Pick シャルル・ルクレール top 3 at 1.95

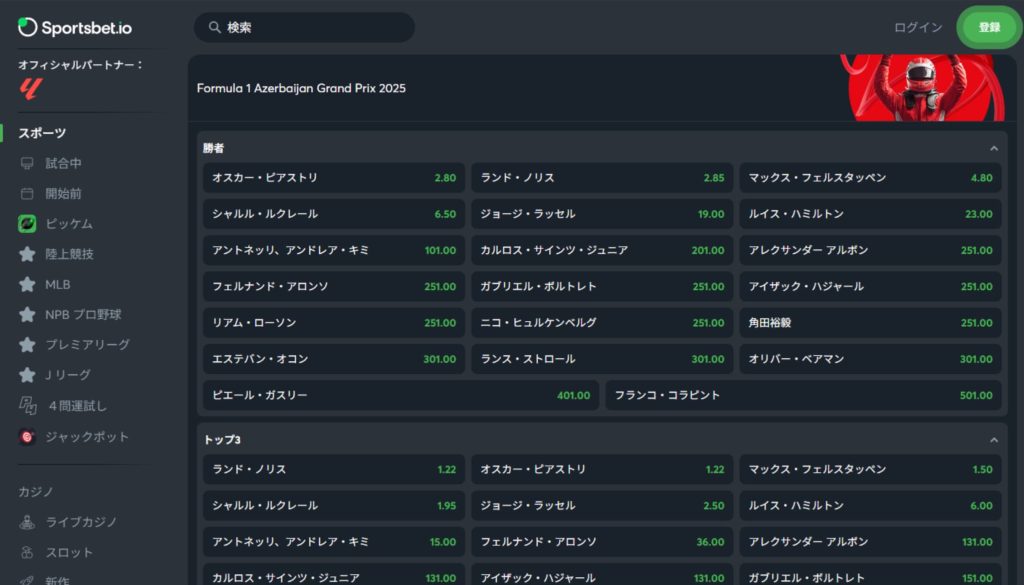tap(334, 505)
